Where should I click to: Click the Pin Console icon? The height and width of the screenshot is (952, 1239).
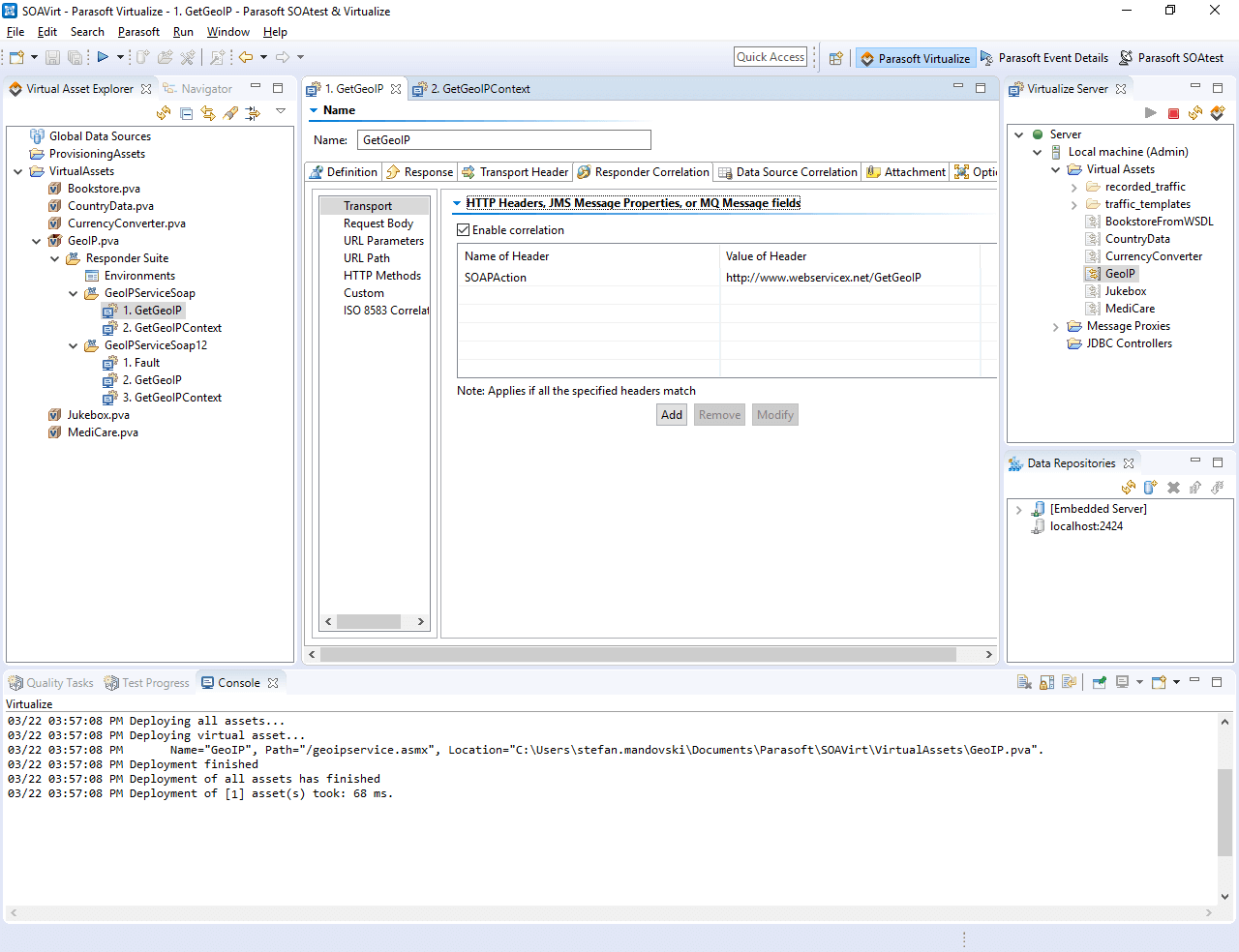click(1100, 682)
